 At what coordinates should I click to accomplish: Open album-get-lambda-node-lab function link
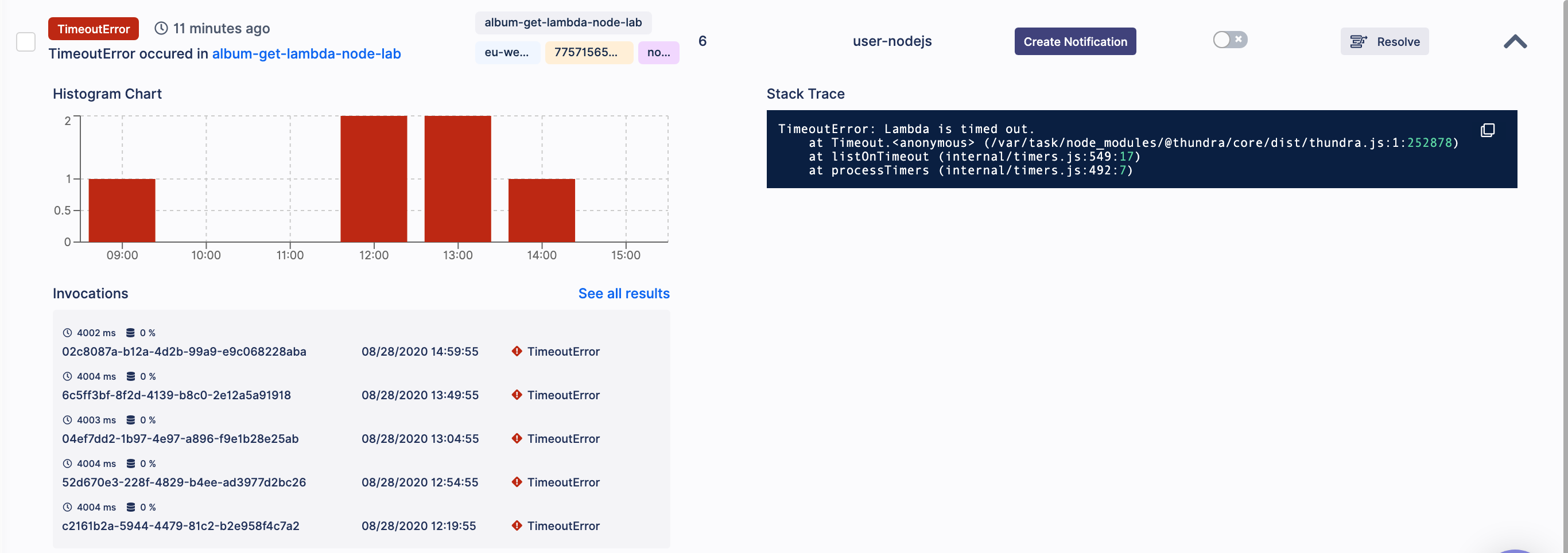click(306, 53)
